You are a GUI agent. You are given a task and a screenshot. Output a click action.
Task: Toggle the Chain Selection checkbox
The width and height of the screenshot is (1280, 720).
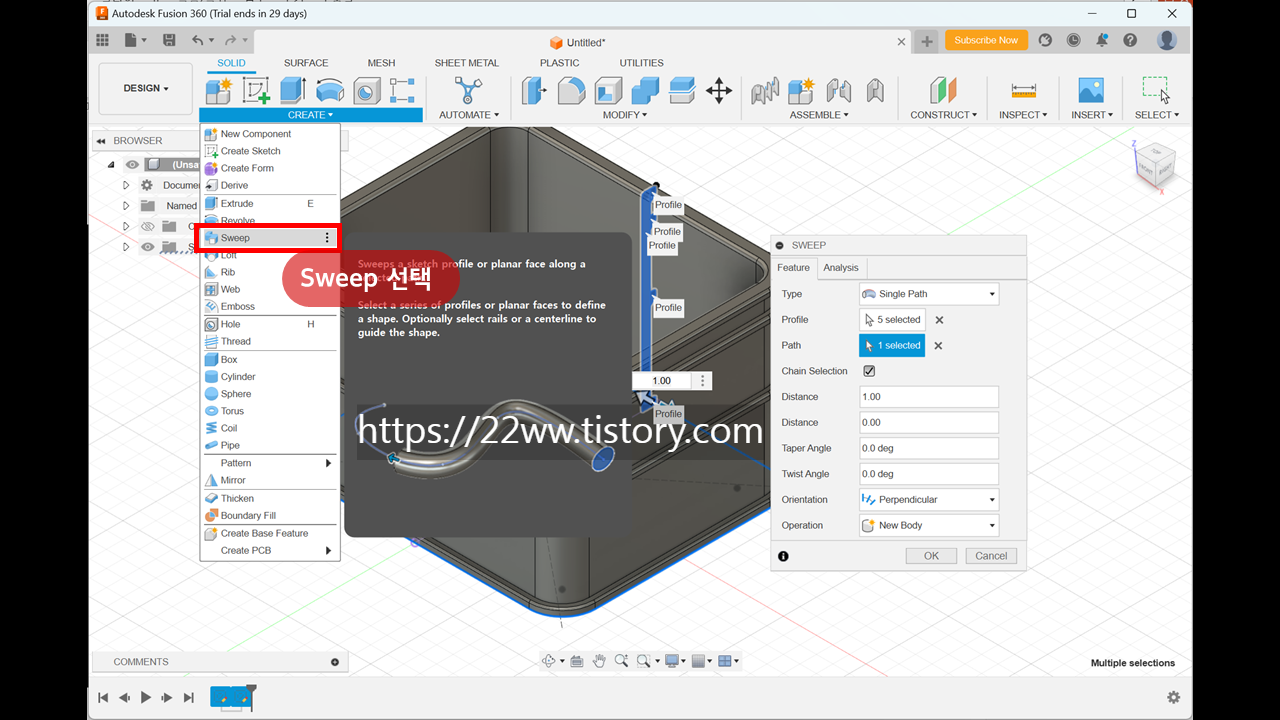coord(869,371)
